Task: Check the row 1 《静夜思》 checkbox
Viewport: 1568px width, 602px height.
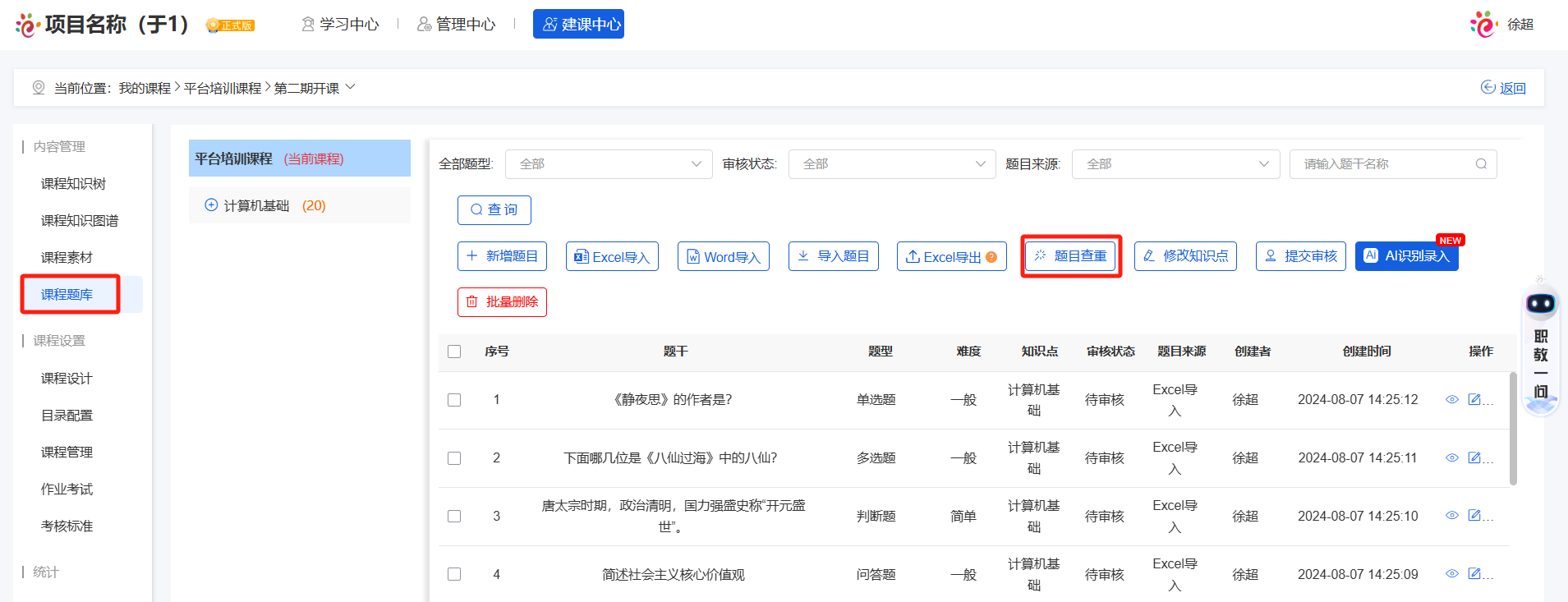Action: [454, 400]
